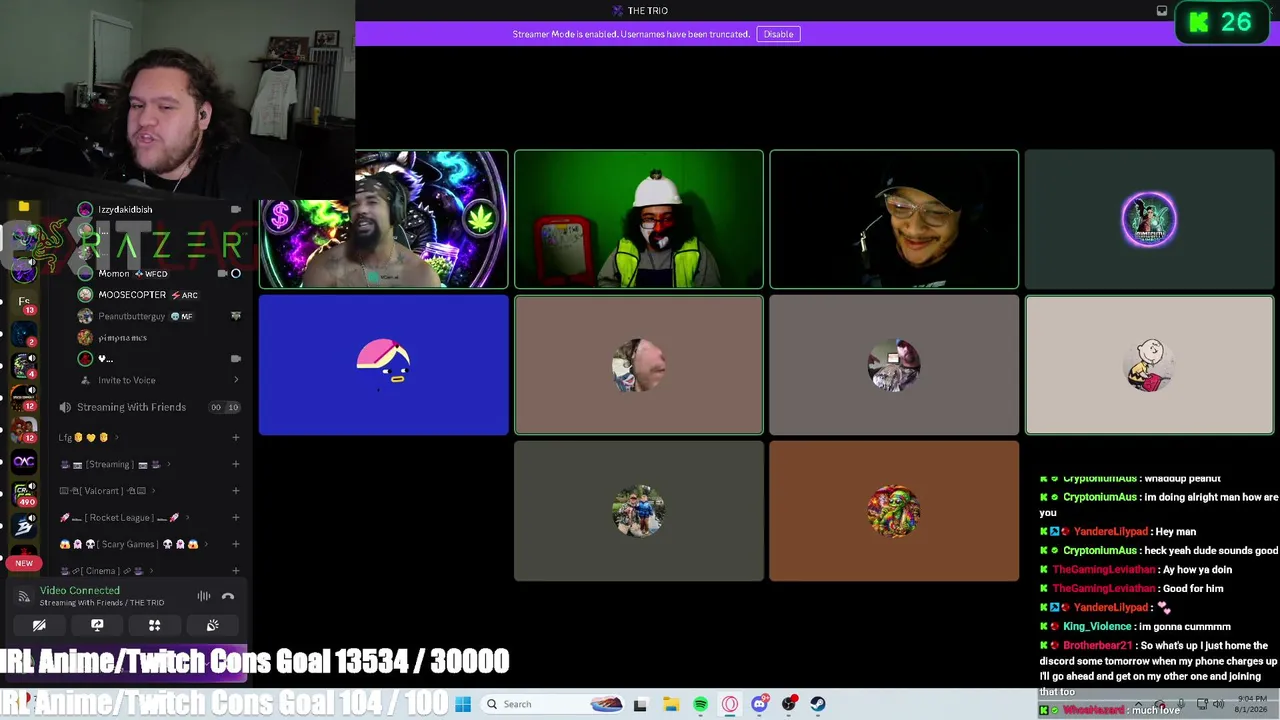Open server icon with 490 badge

(x=24, y=494)
